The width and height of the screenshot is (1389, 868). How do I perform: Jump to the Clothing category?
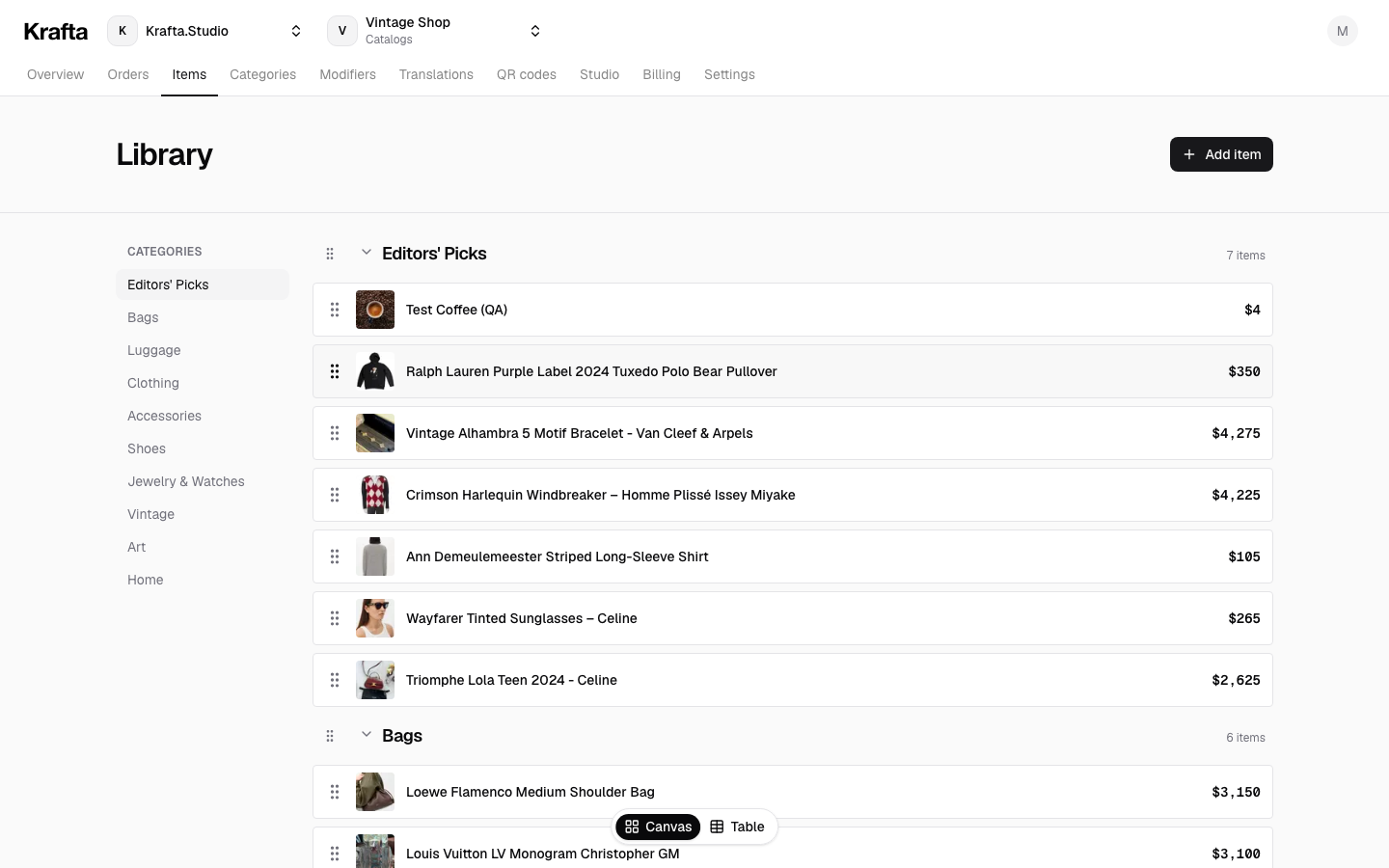coord(203,383)
